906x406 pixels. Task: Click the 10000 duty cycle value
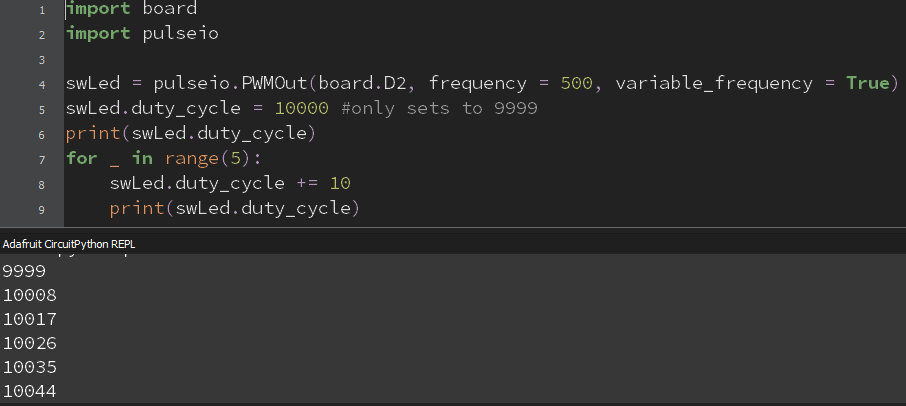click(302, 109)
